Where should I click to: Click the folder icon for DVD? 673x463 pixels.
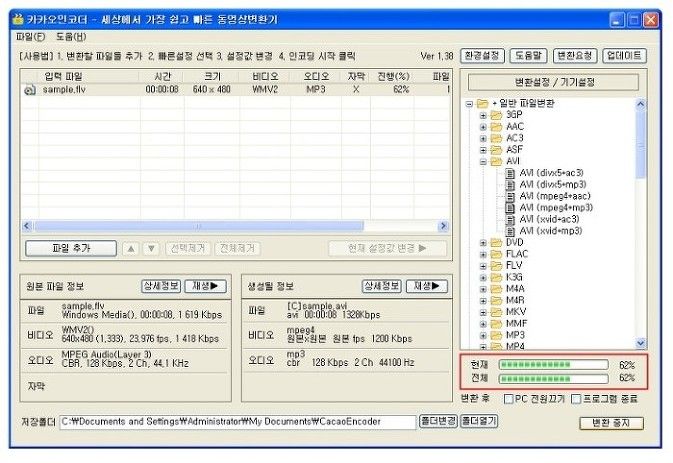click(x=496, y=242)
